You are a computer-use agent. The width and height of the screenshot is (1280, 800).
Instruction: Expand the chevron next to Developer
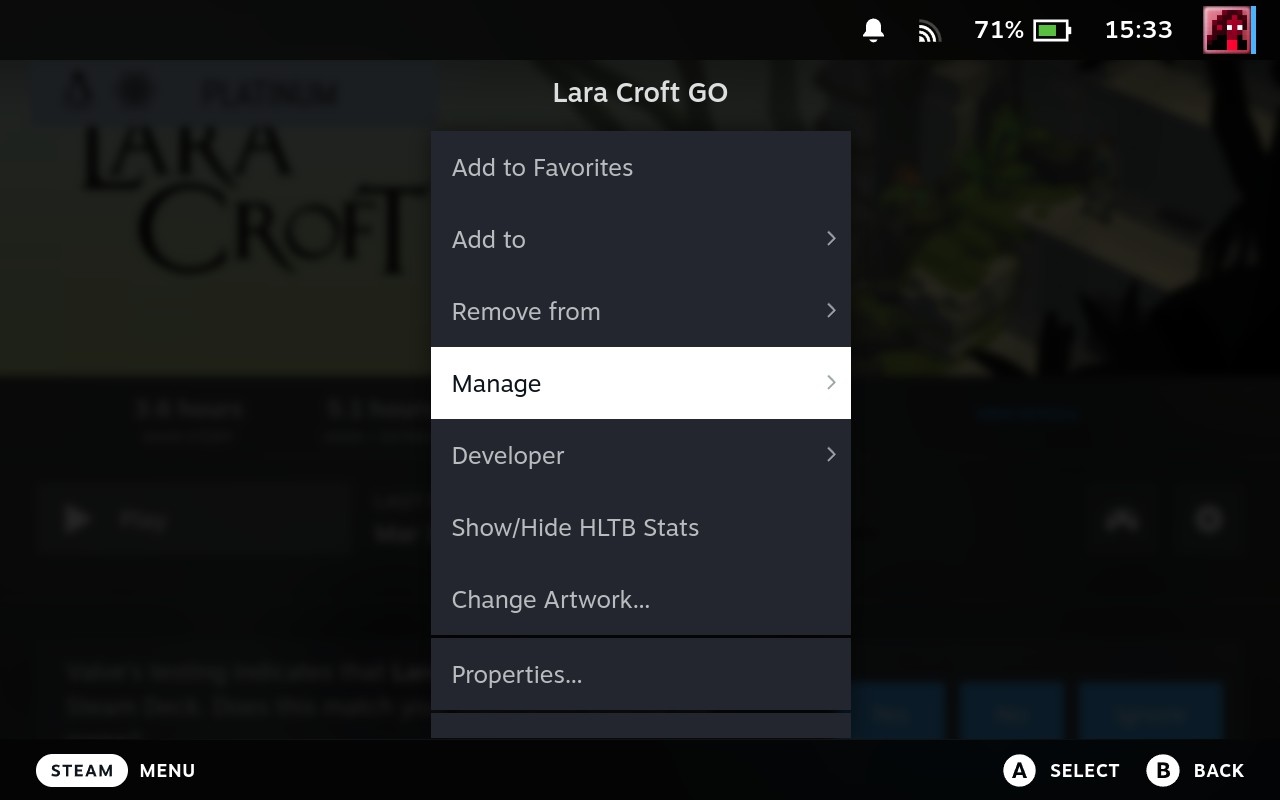point(831,454)
